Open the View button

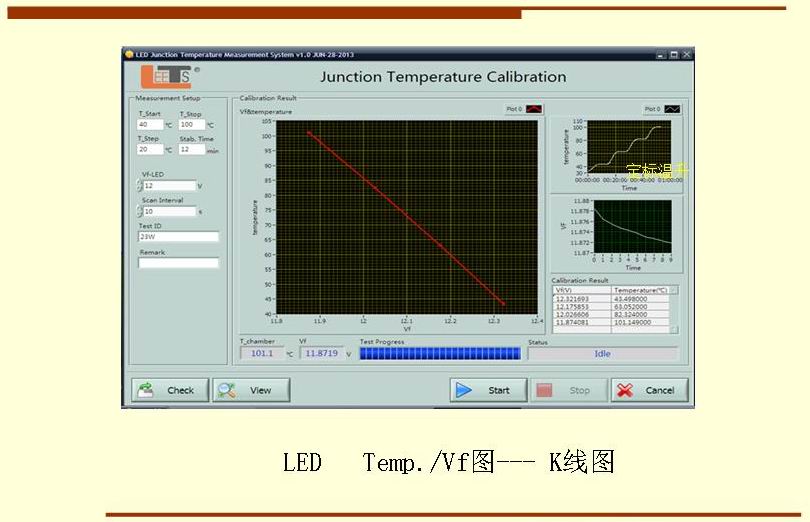[252, 390]
